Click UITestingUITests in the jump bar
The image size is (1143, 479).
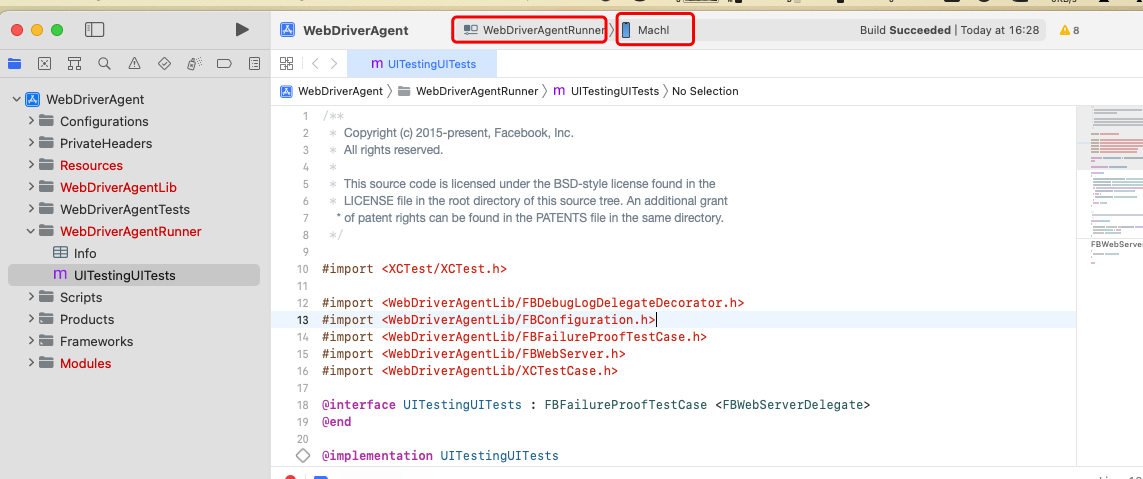606,91
